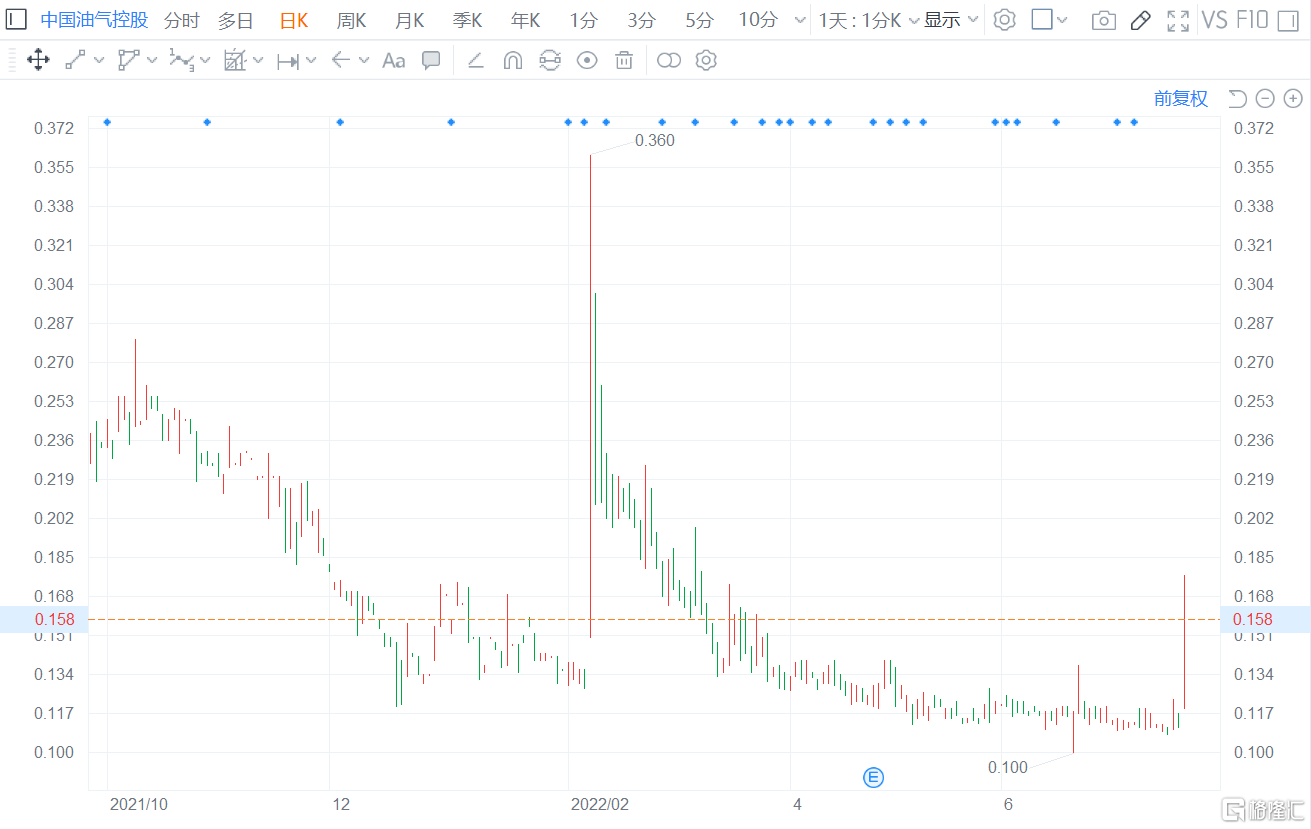Expand the layout options arrow
The height and width of the screenshot is (829, 1311).
pos(1062,20)
